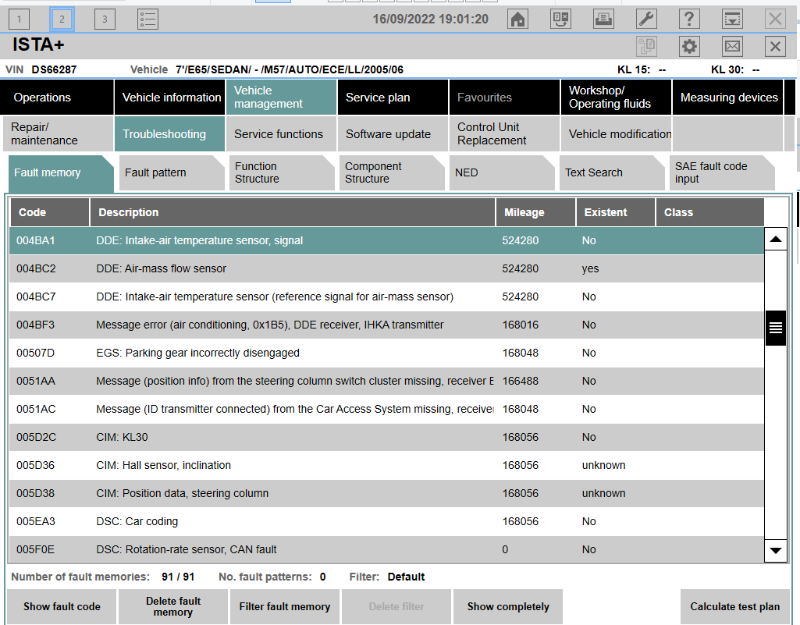Open the Measuring devices menu
The width and height of the screenshot is (800, 625).
[728, 97]
